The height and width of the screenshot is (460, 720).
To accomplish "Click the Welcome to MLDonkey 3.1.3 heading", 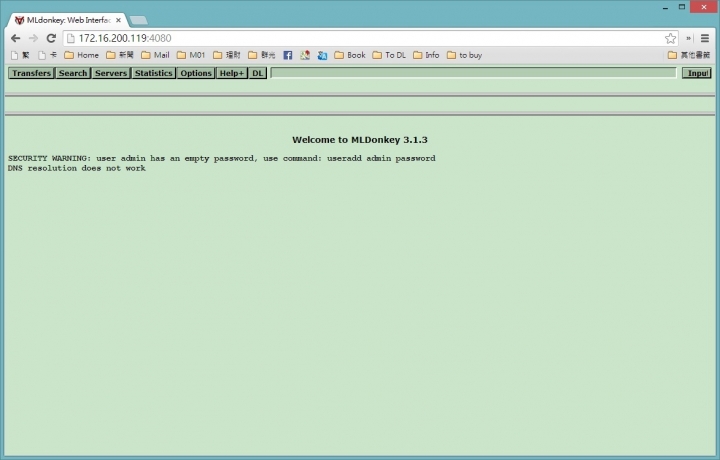I will [360, 140].
